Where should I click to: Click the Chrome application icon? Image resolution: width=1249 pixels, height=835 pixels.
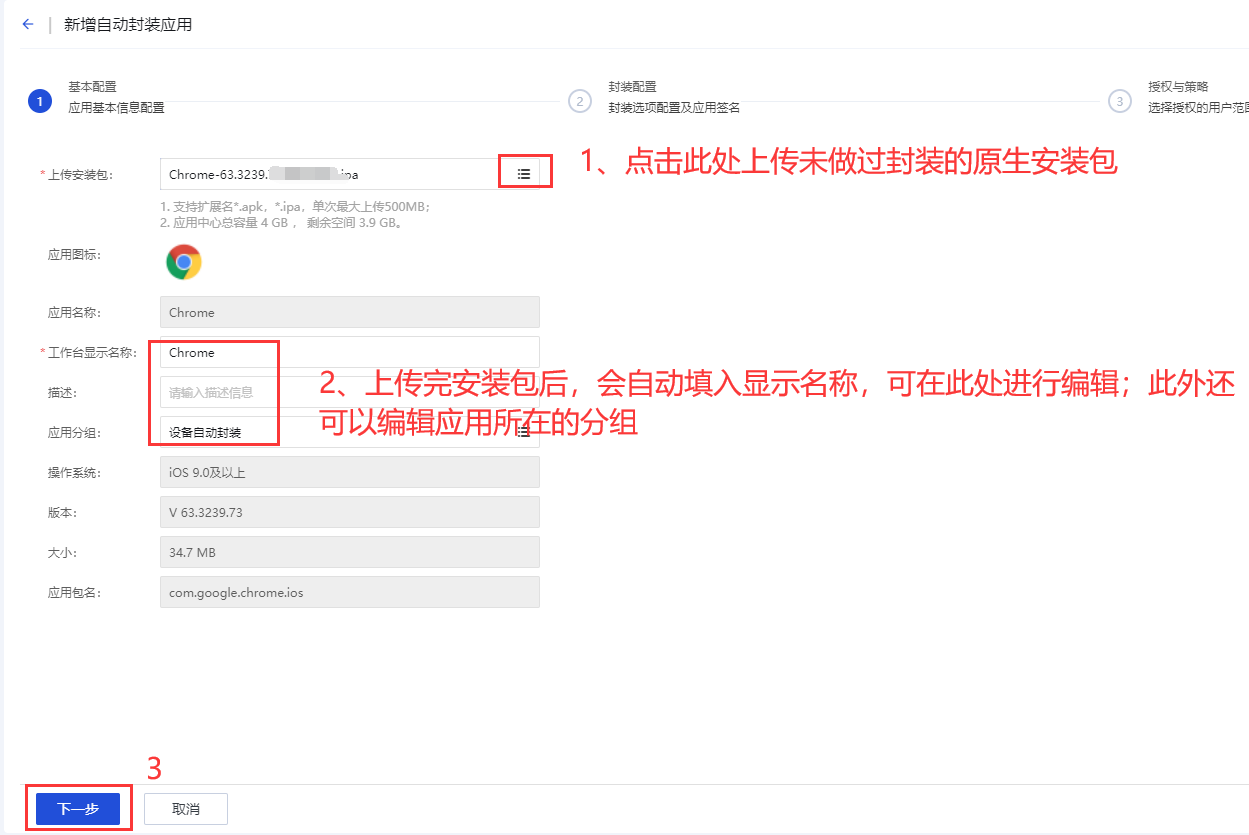coord(184,262)
